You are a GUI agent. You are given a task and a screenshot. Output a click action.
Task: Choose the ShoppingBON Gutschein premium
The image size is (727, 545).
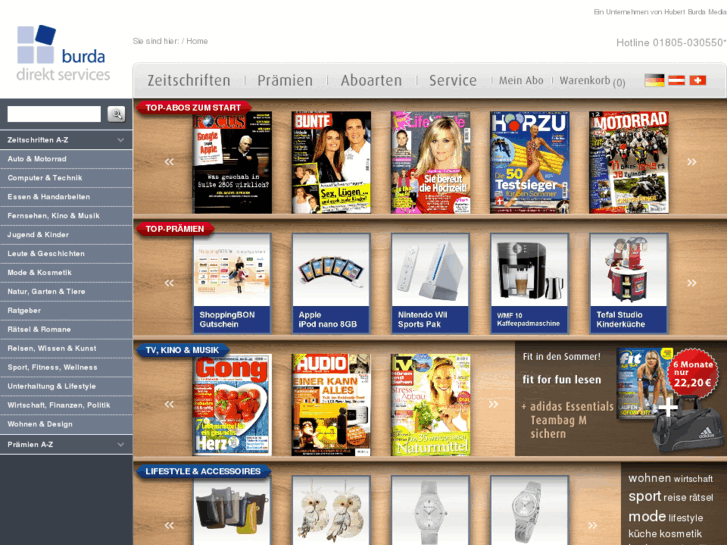click(232, 283)
